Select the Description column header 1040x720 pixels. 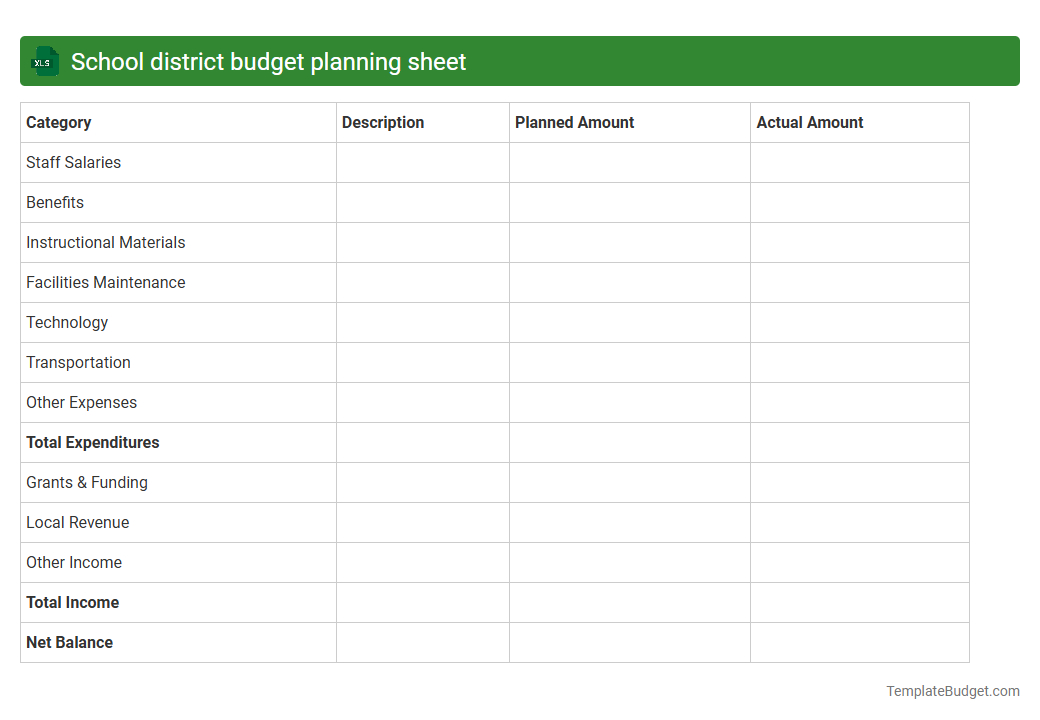tap(383, 122)
